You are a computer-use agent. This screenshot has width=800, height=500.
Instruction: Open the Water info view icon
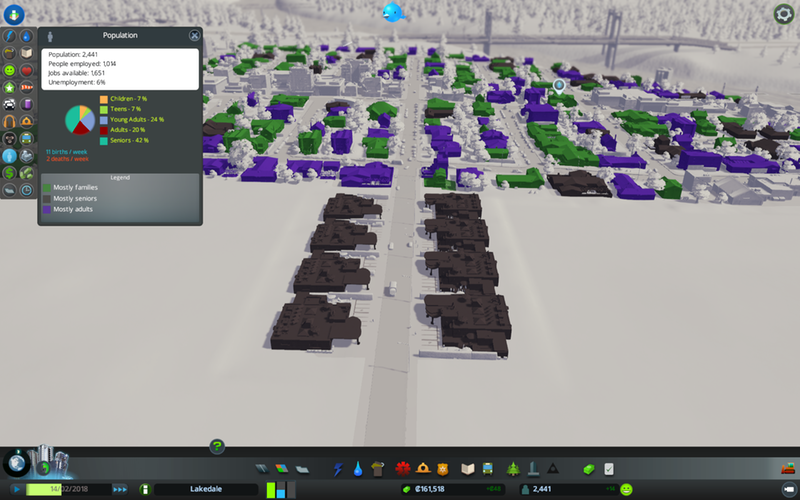click(26, 36)
